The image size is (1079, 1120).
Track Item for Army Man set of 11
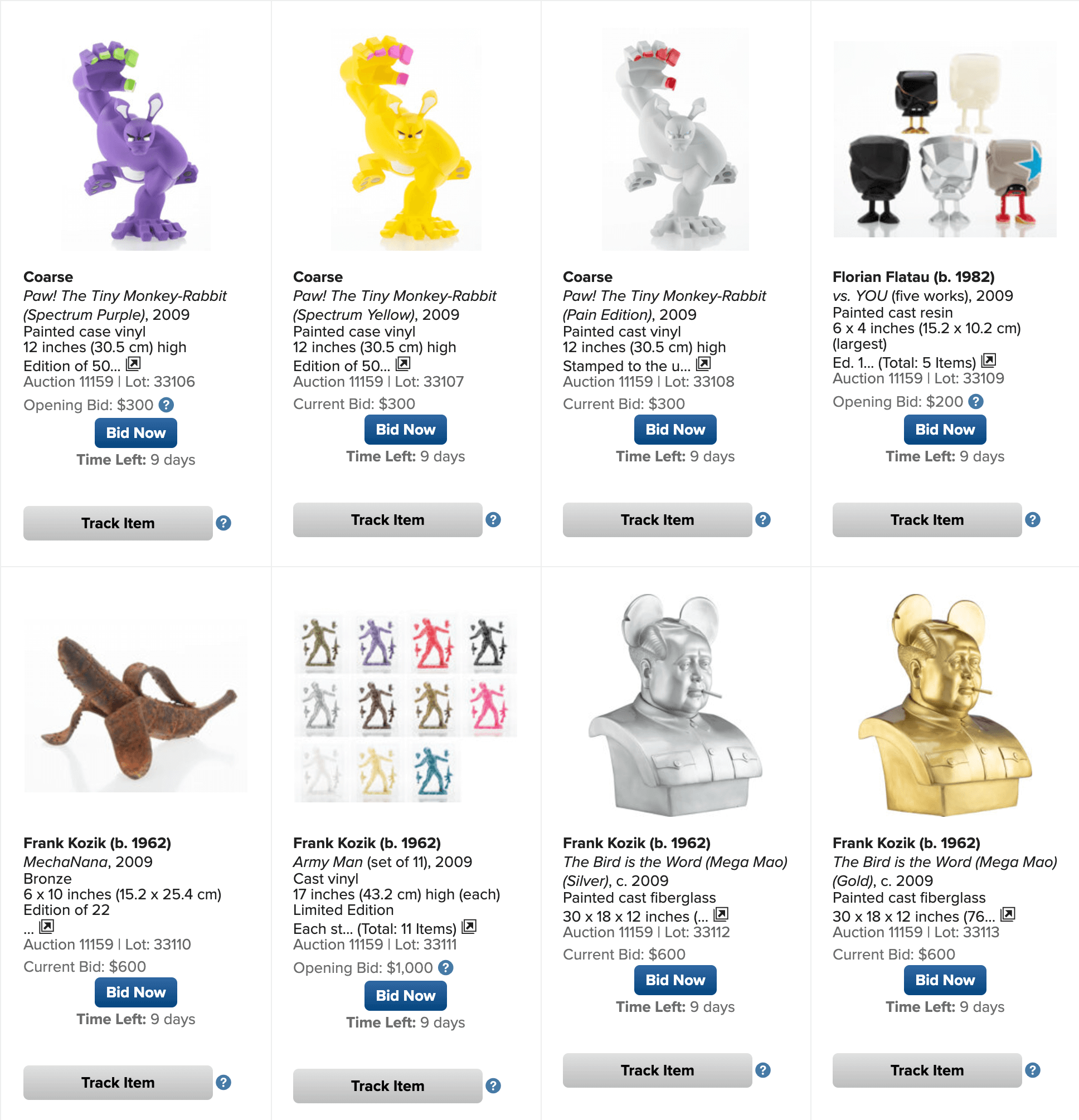point(387,1085)
